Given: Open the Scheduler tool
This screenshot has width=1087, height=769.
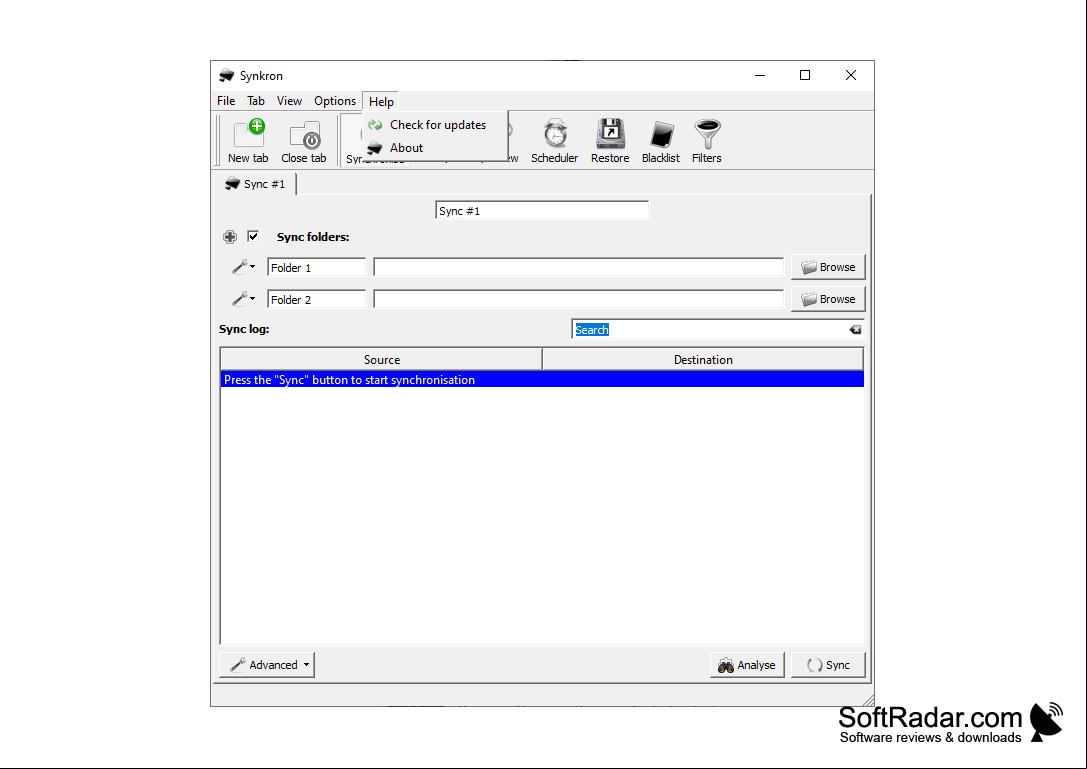Looking at the screenshot, I should click(x=555, y=141).
